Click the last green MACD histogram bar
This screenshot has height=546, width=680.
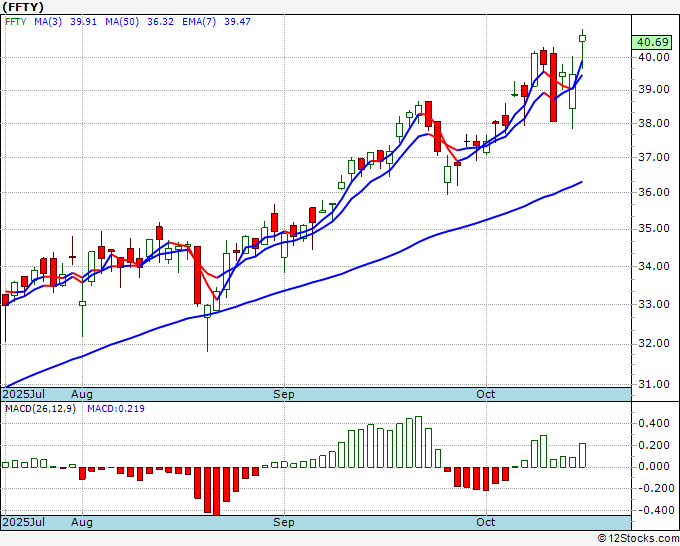click(582, 455)
